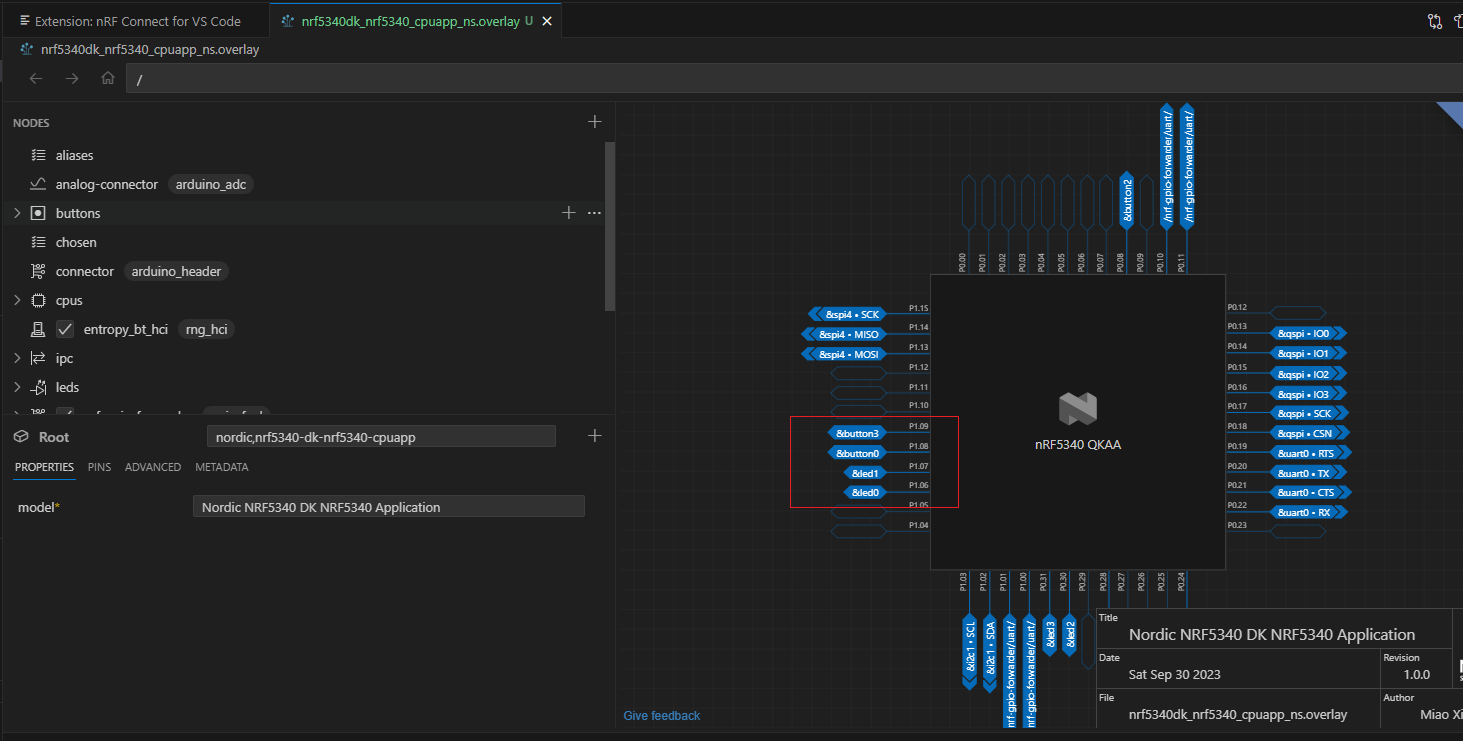Edit the nordic,nrf5340-dk-nrf5340-cpuapp compatible field

(381, 437)
